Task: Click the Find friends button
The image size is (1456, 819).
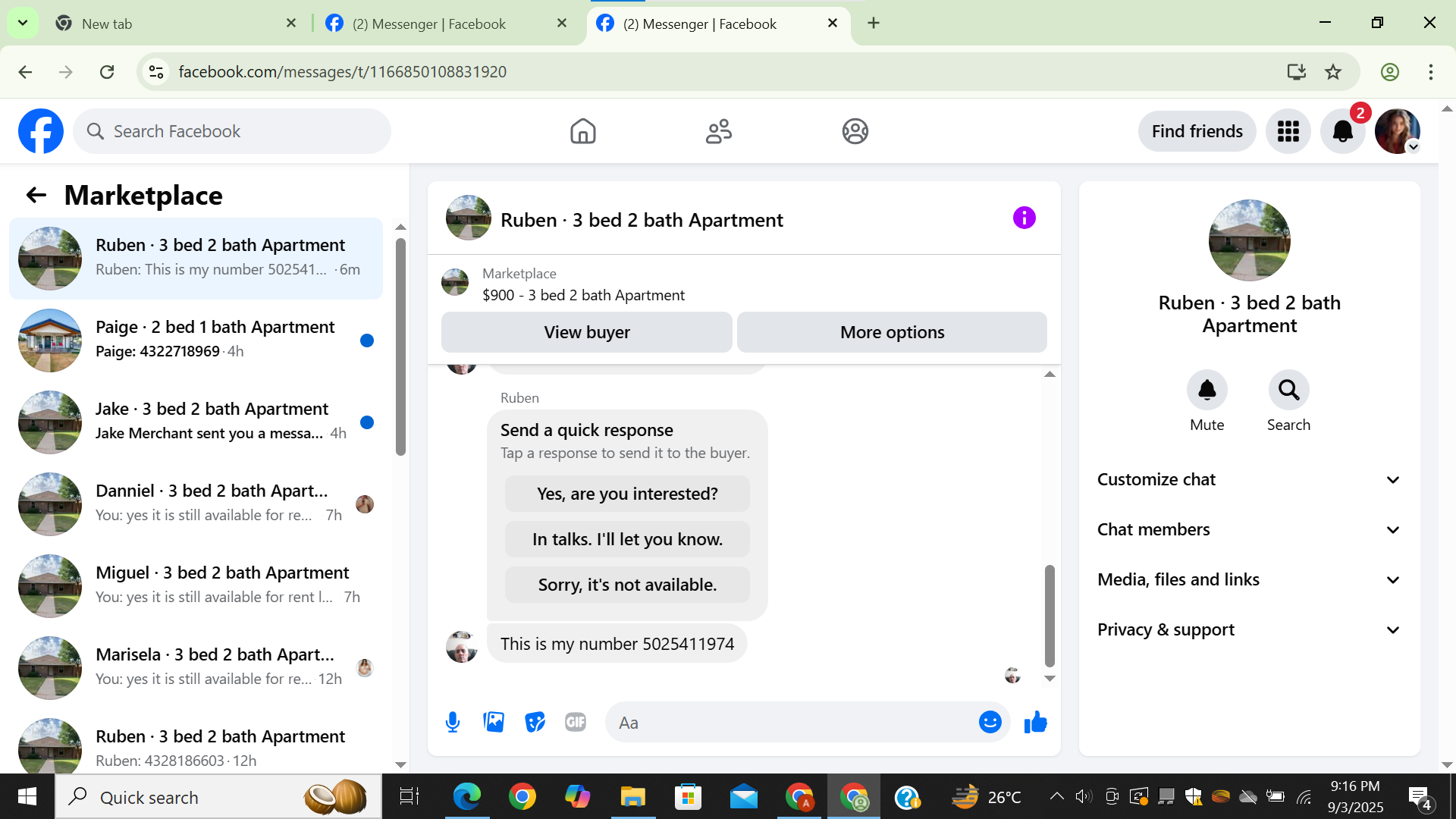Action: click(1197, 131)
